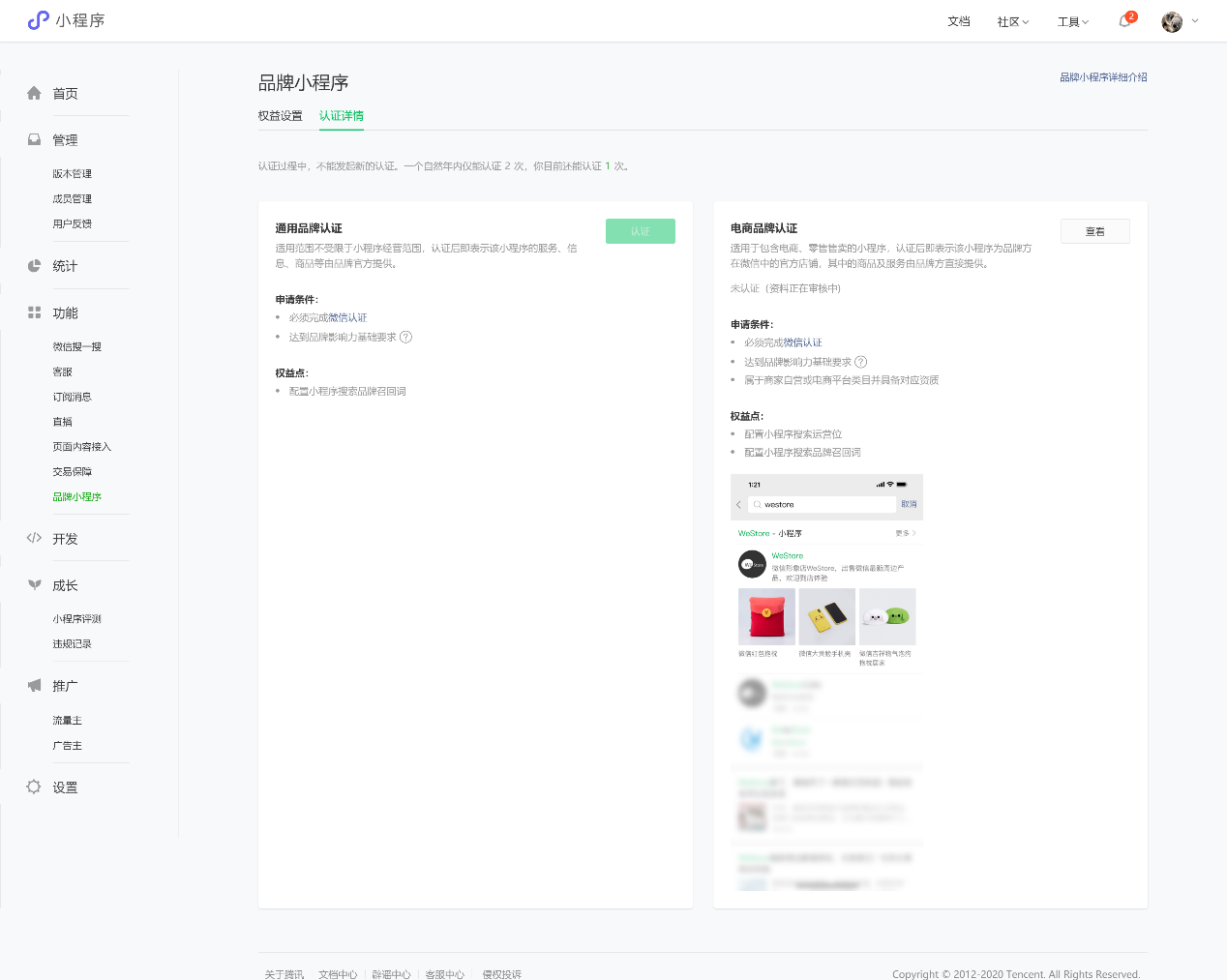Screen dimensions: 1227x980
Task: Open the notification bell icon
Action: 1124,21
